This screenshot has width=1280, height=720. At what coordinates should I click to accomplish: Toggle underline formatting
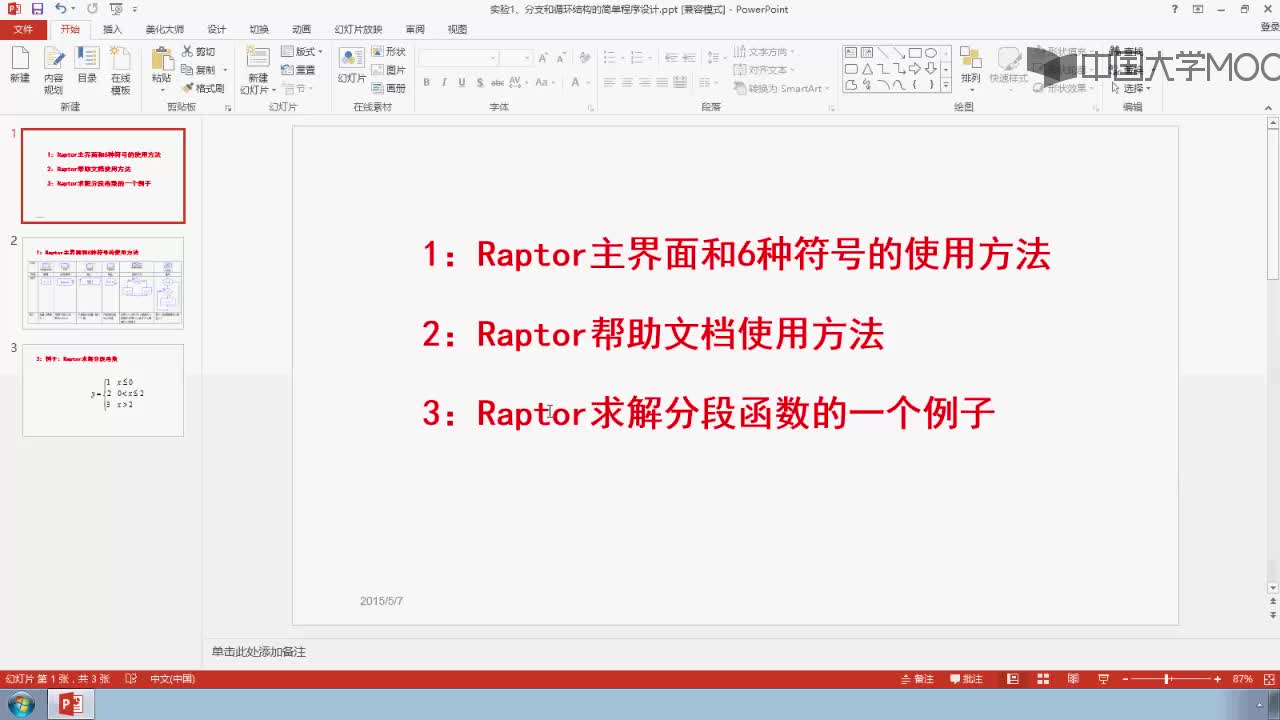coord(462,82)
